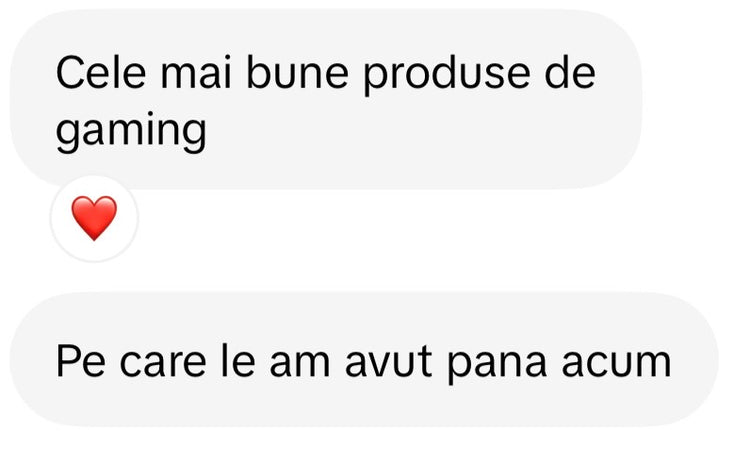
Task: Select the 'Pe care le am avut pana acum' message
Action: click(364, 360)
